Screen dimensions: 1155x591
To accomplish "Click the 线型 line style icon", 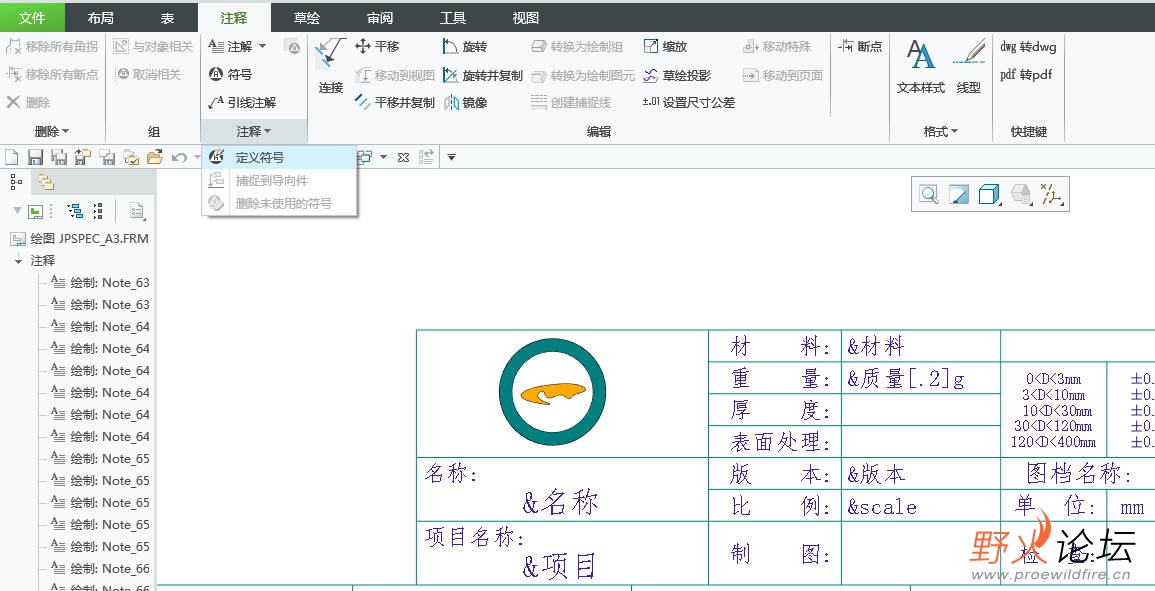I will point(968,66).
